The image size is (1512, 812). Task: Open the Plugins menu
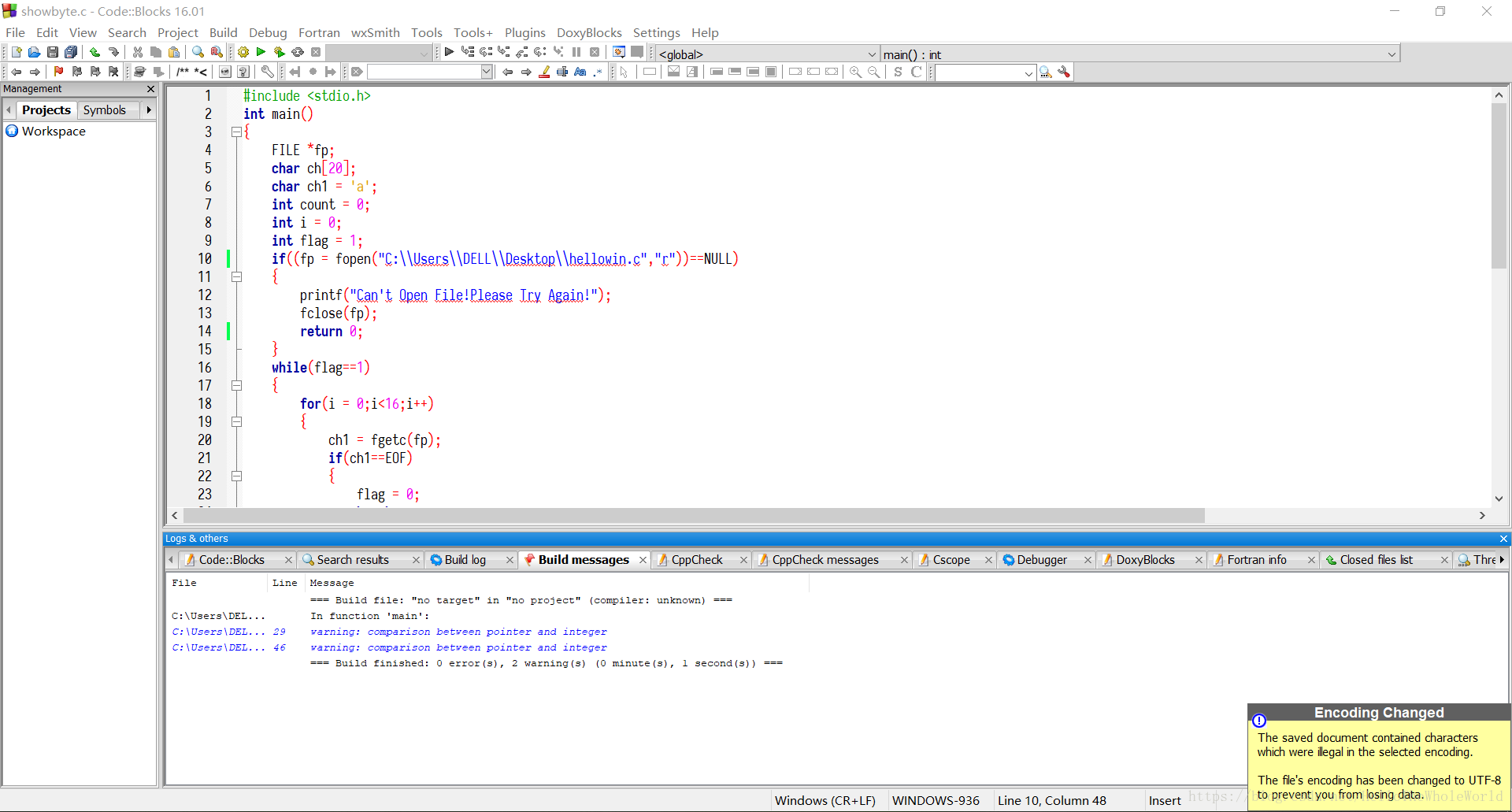(x=524, y=32)
